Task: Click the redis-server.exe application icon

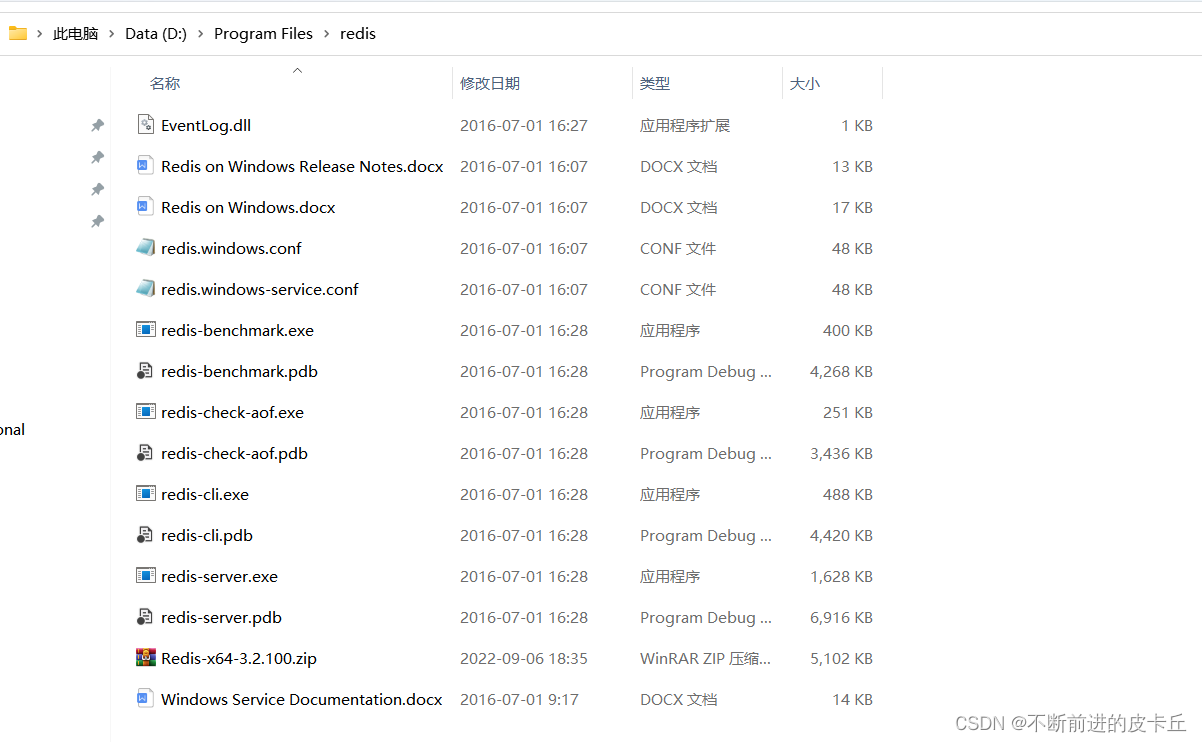Action: (x=146, y=576)
